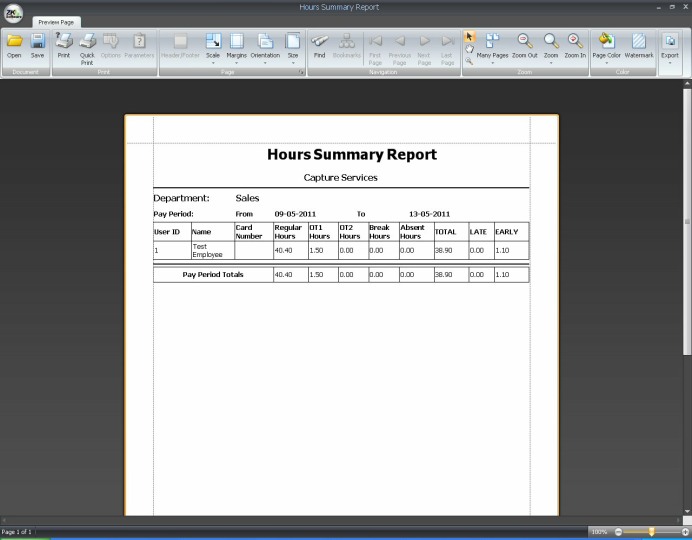Expand the Page Color dropdown arrow

tap(606, 63)
